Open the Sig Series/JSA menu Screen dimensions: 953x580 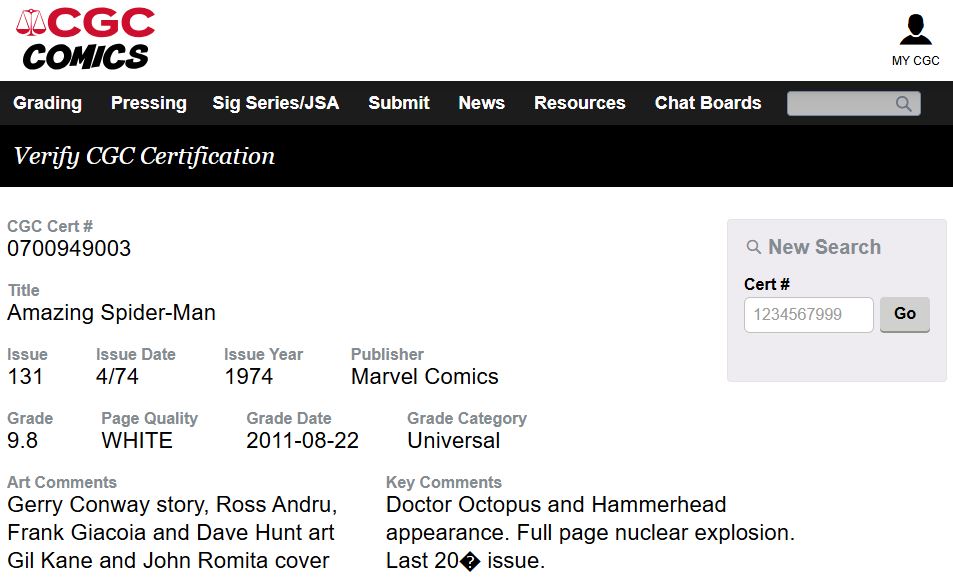[x=276, y=103]
